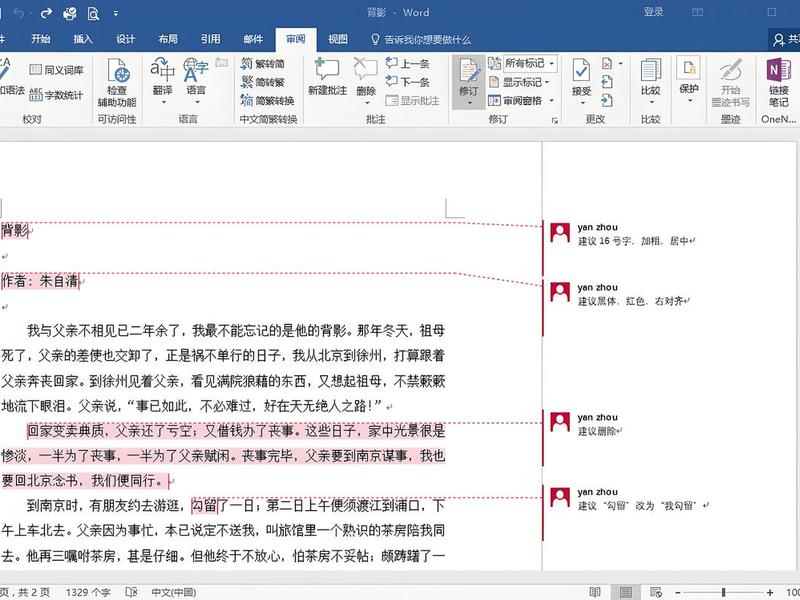The image size is (800, 600).
Task: Expand the 审阅窗格 dropdown arrow
Action: (x=552, y=101)
